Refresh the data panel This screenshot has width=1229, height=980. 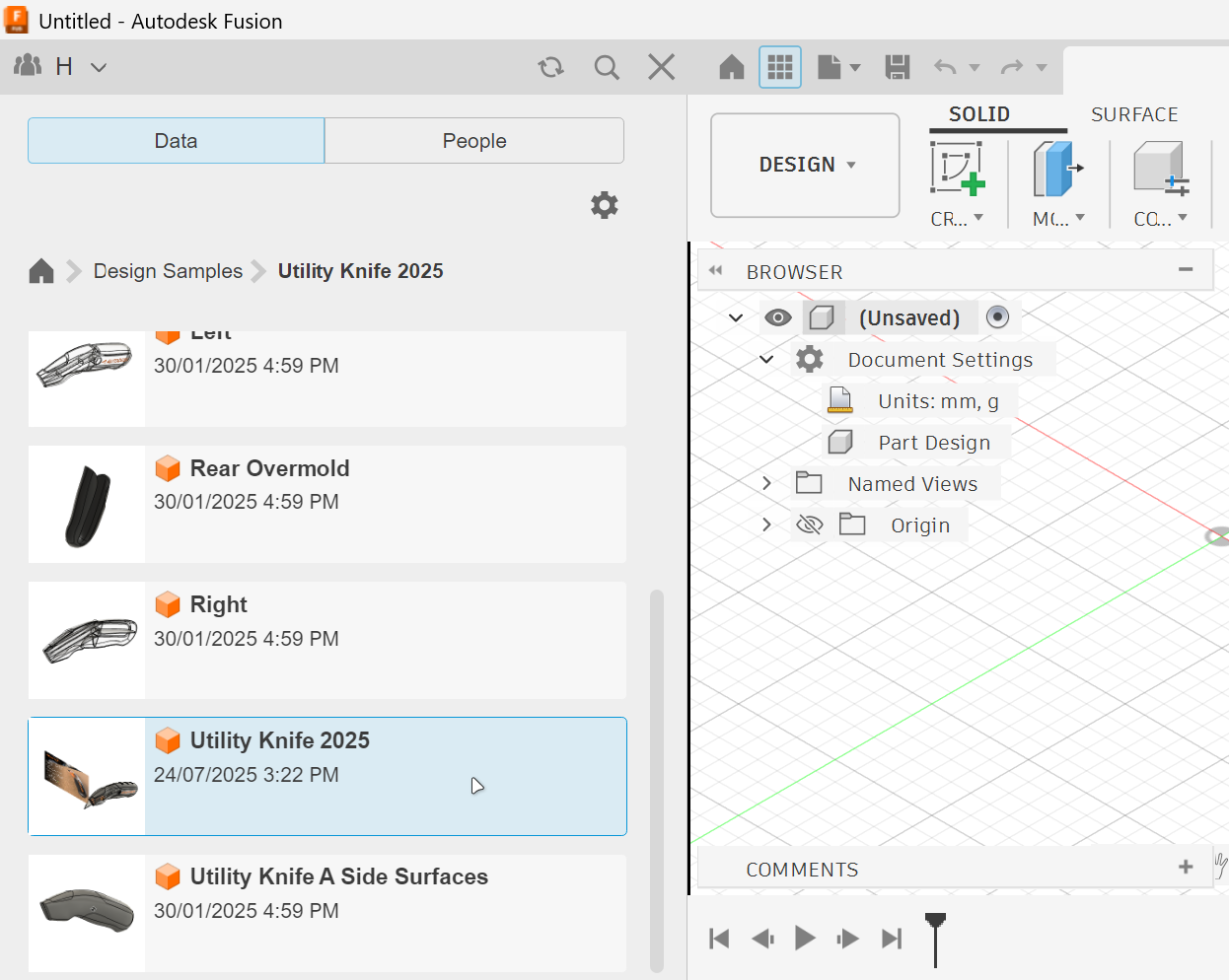click(x=550, y=67)
